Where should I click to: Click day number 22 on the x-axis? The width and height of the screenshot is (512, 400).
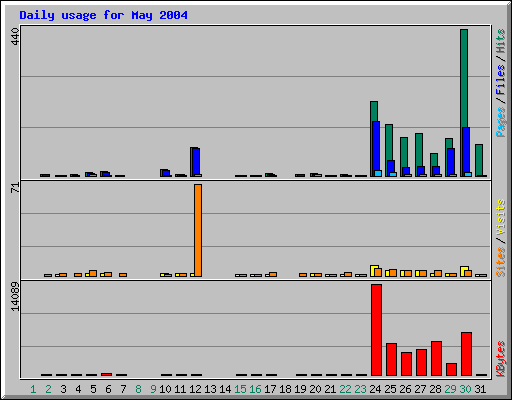click(345, 389)
